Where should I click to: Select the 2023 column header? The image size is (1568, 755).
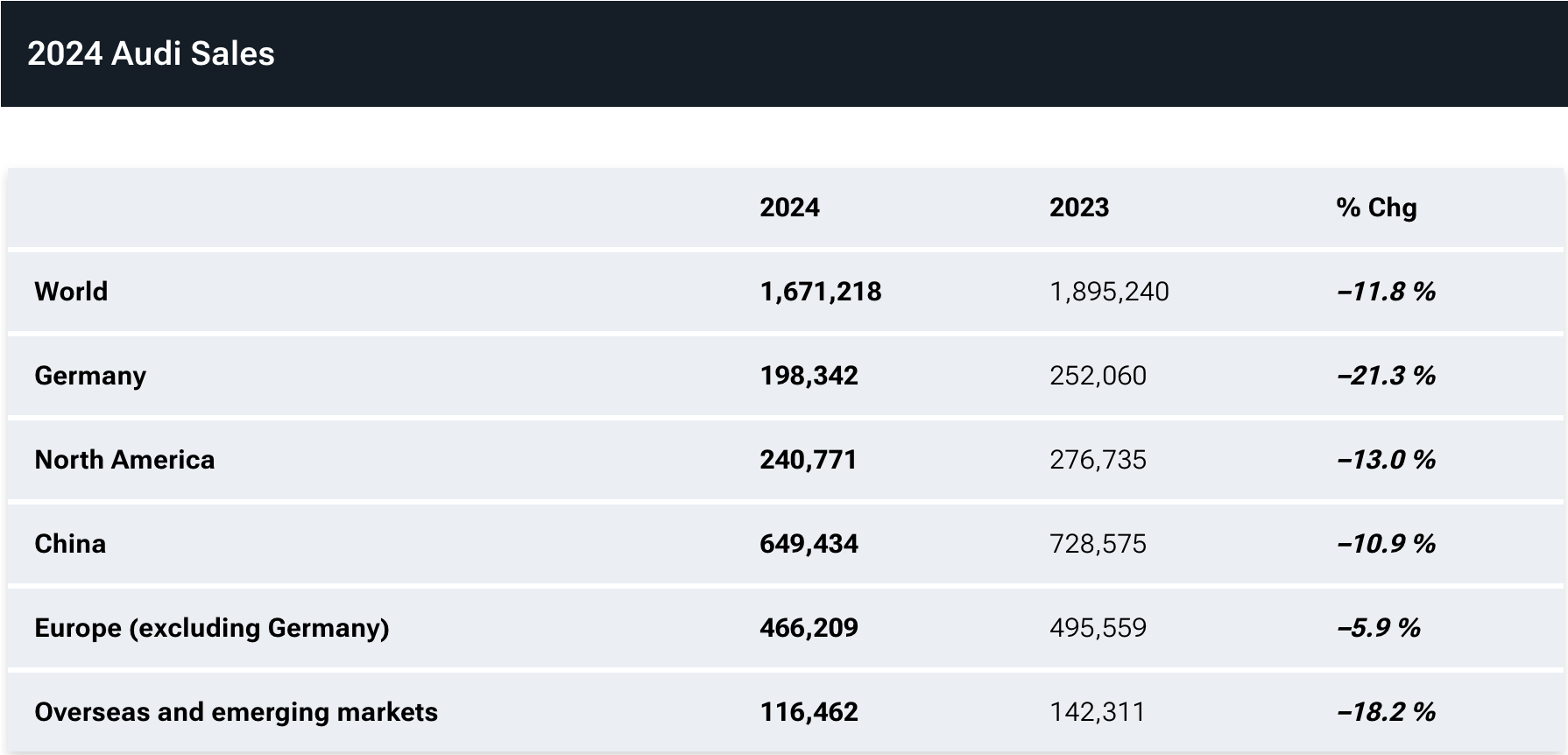click(1078, 208)
